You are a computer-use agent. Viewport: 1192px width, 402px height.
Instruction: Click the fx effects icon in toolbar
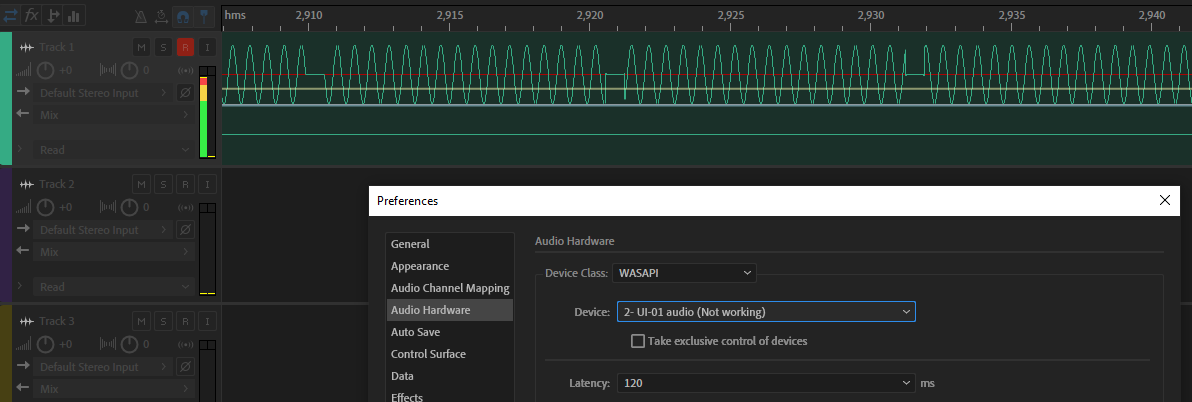click(x=31, y=16)
